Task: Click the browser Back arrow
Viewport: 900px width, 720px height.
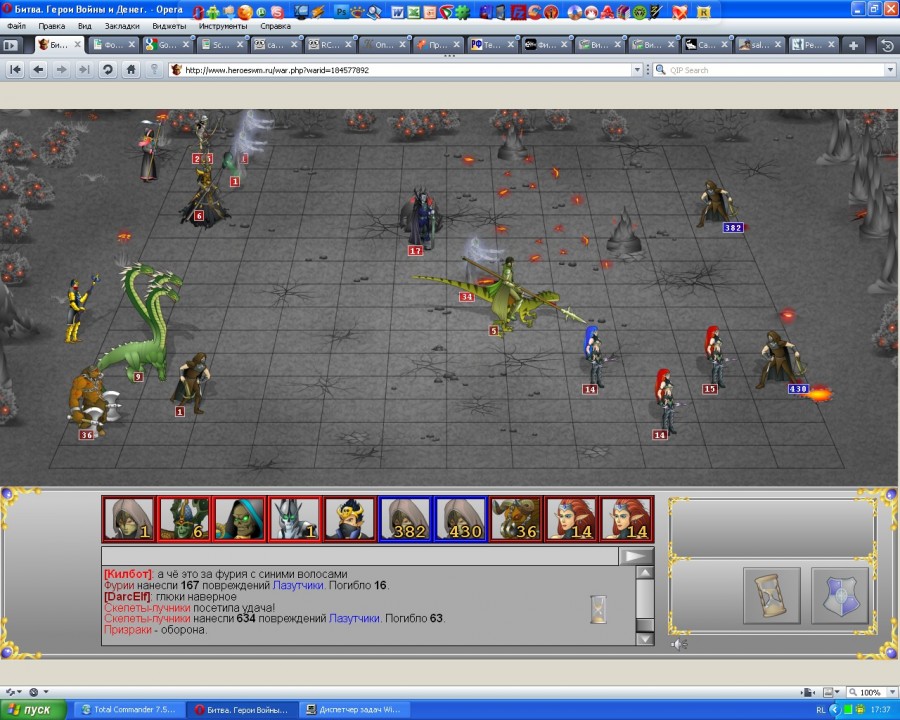Action: pos(38,69)
